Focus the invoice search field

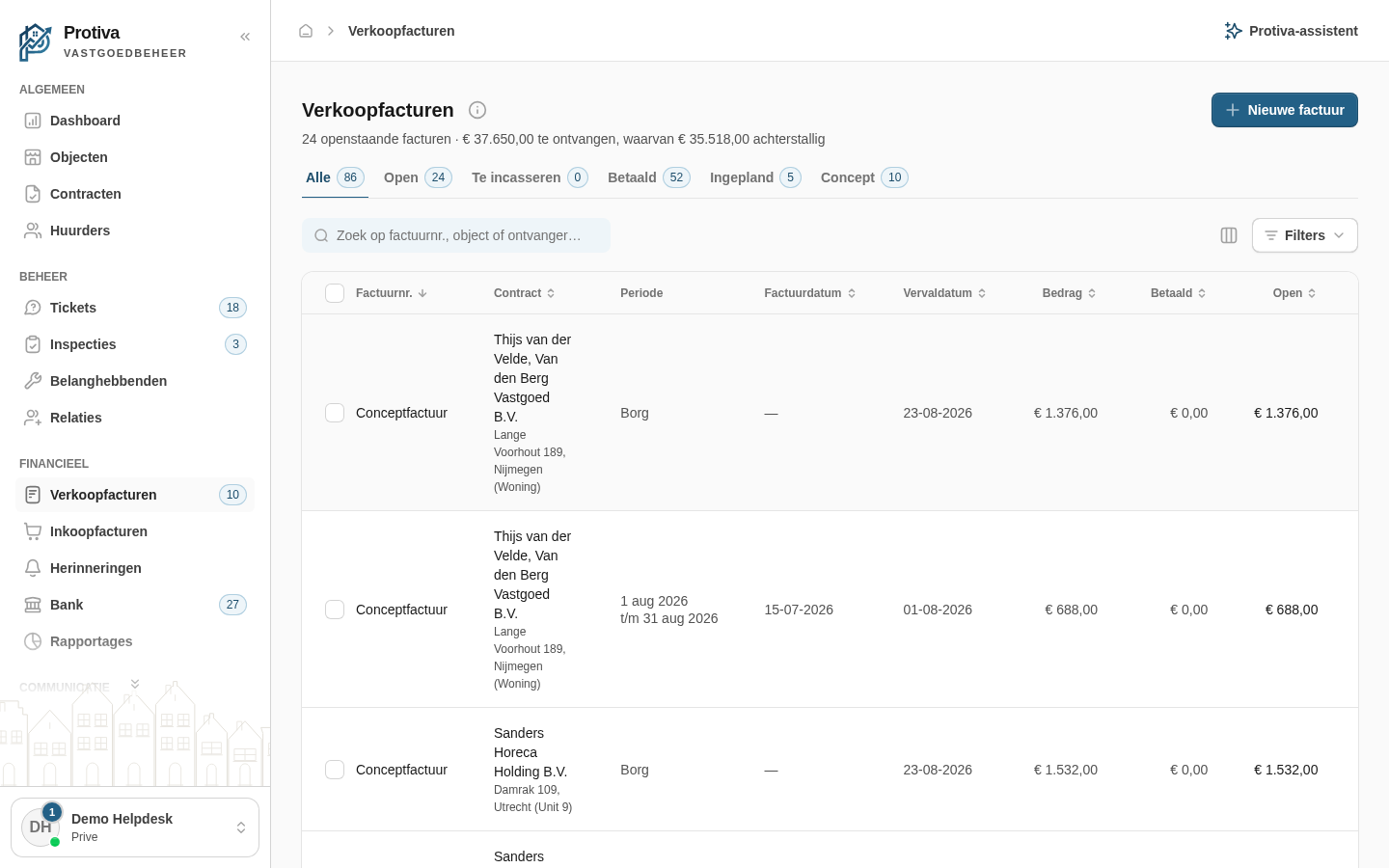[456, 235]
